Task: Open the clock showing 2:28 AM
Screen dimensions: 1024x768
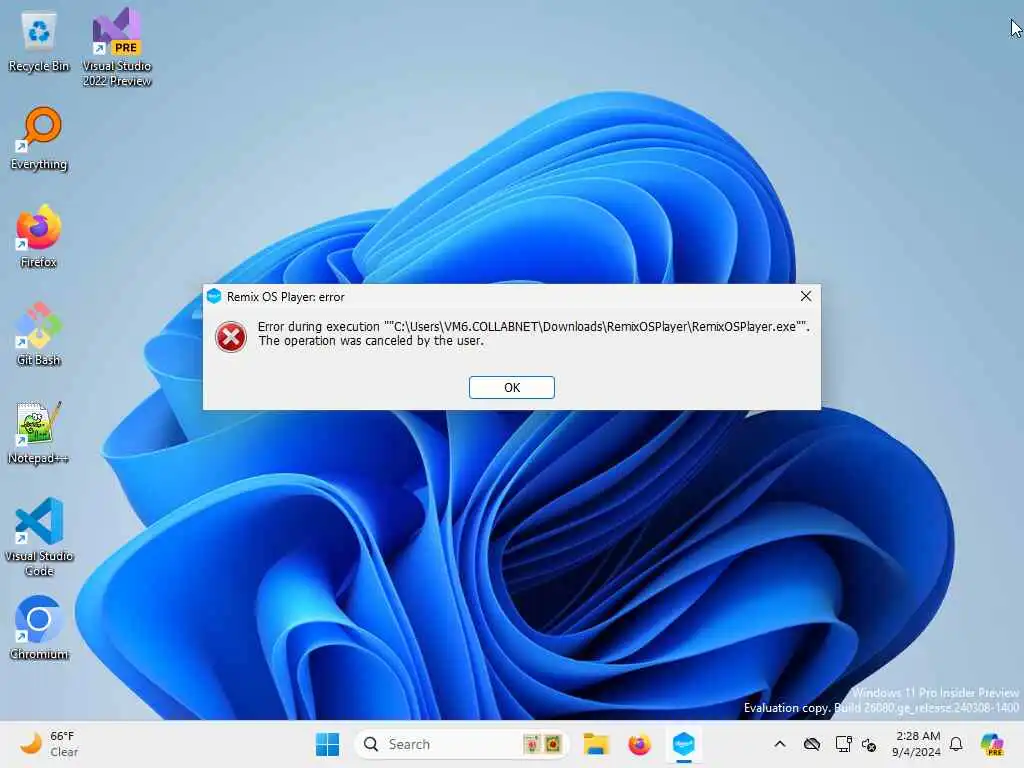Action: [917, 744]
